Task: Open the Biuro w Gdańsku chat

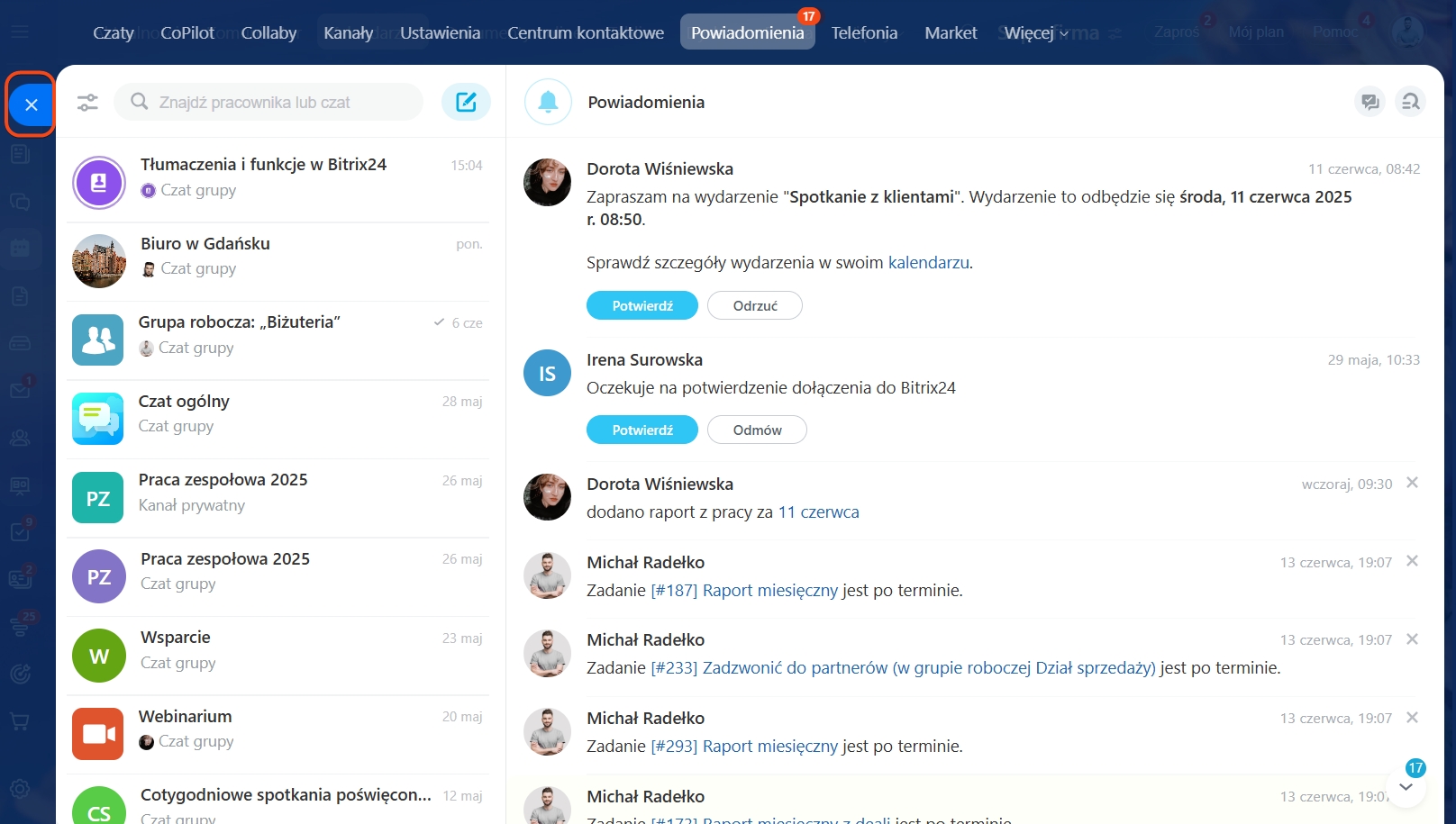Action: [x=278, y=261]
